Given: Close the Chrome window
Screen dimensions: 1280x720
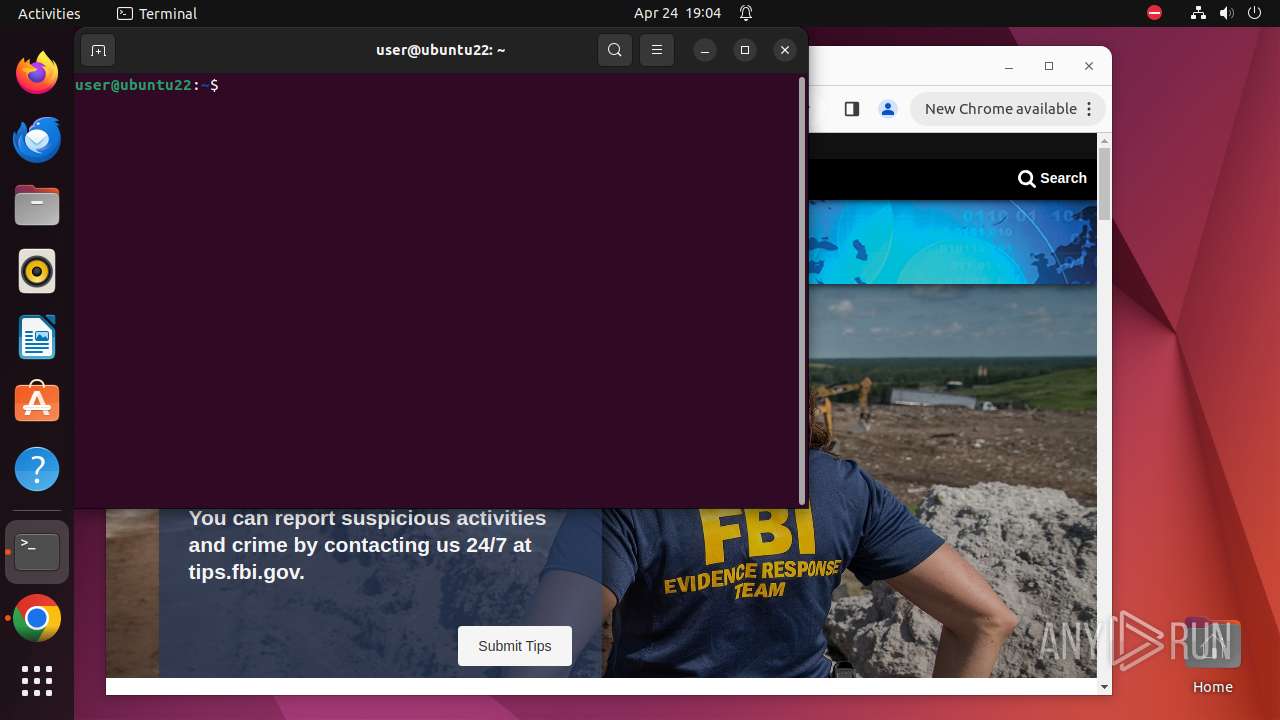Looking at the screenshot, I should [x=1089, y=66].
